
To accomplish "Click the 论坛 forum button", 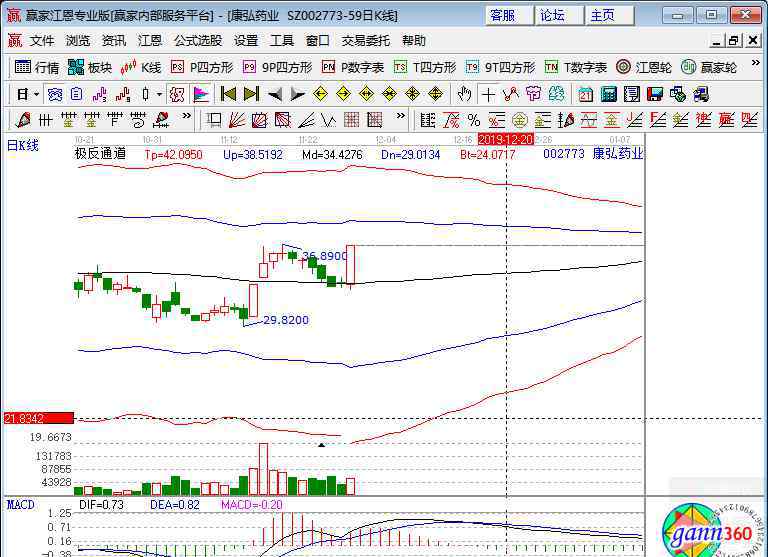I will pyautogui.click(x=559, y=16).
